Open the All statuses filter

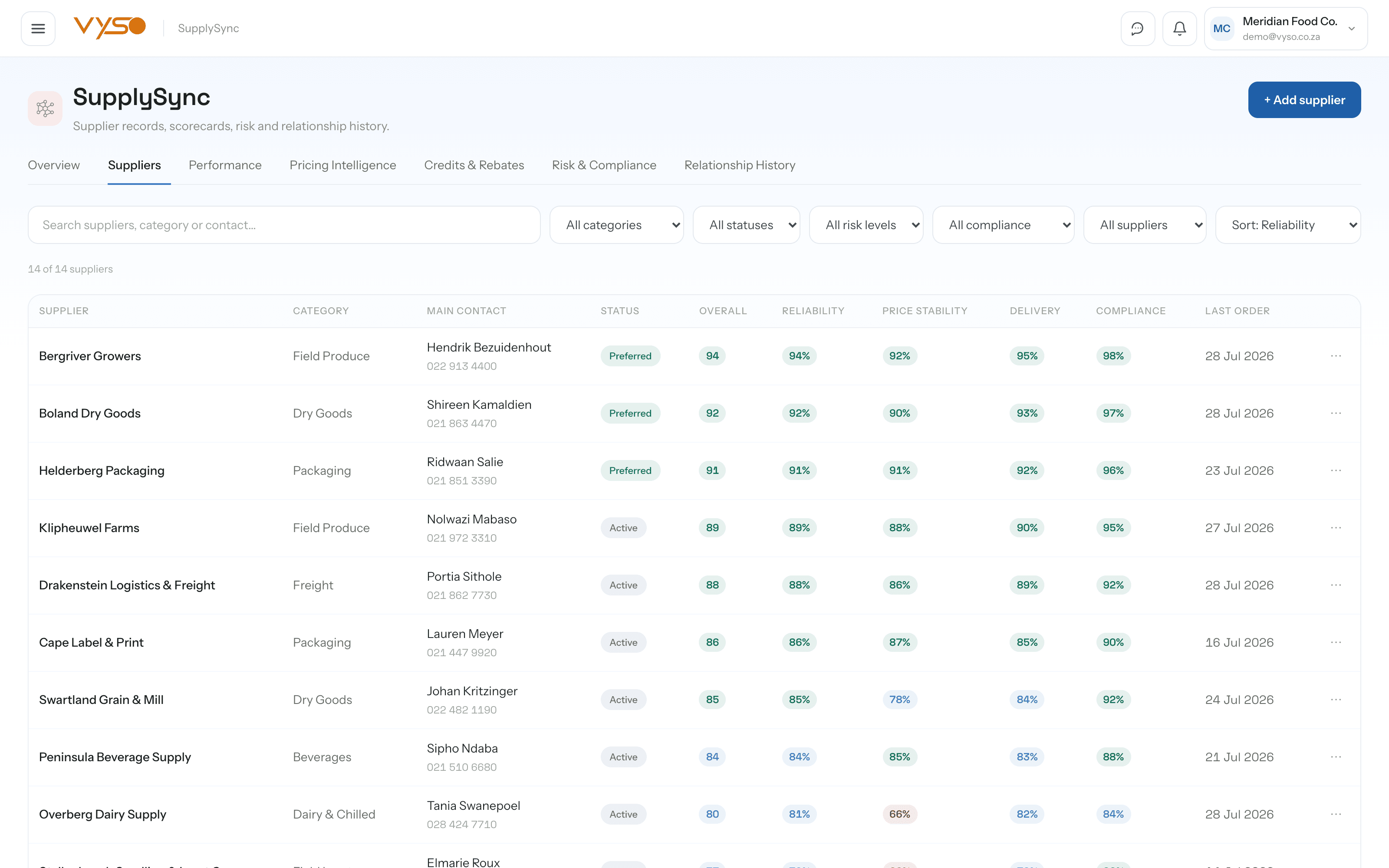[746, 225]
